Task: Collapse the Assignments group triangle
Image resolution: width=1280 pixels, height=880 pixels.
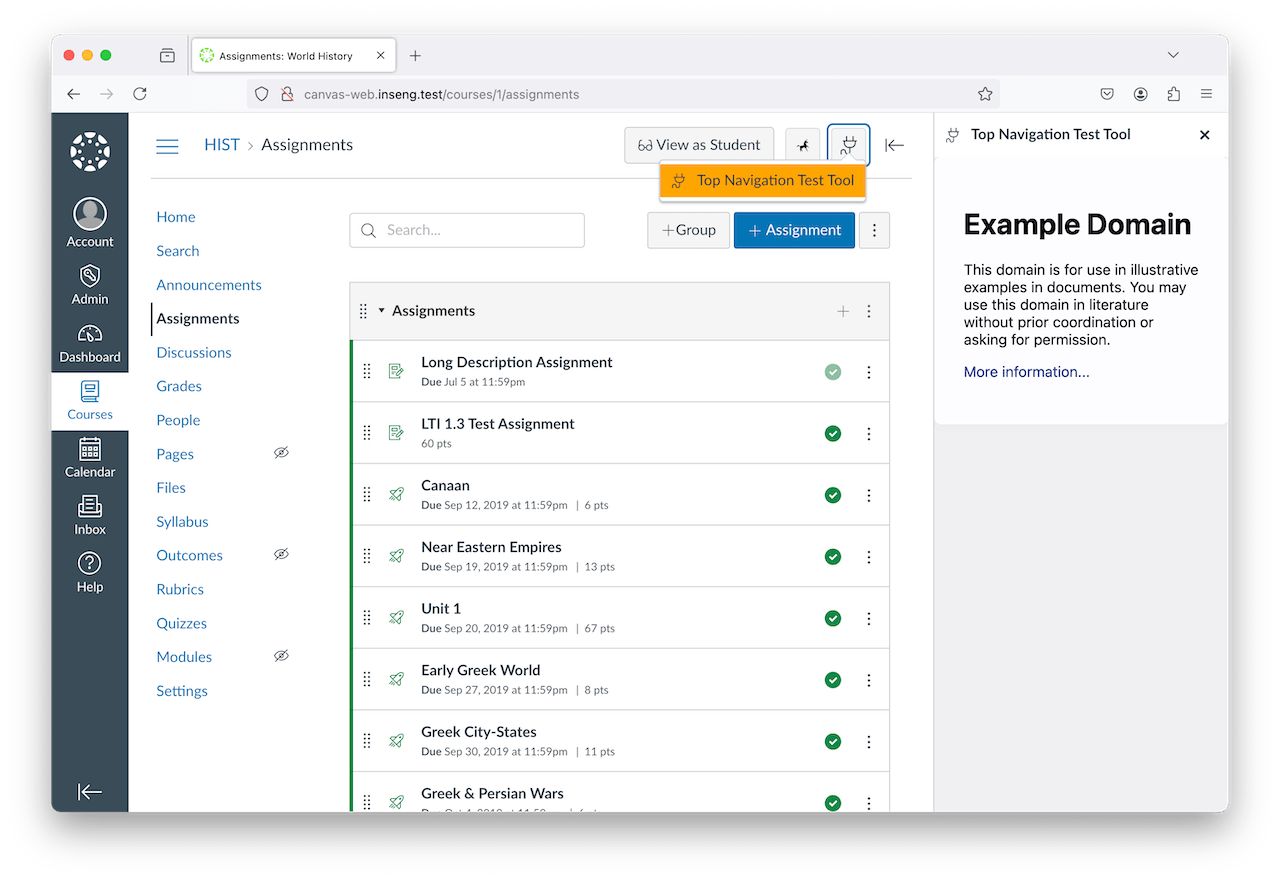Action: coord(381,311)
